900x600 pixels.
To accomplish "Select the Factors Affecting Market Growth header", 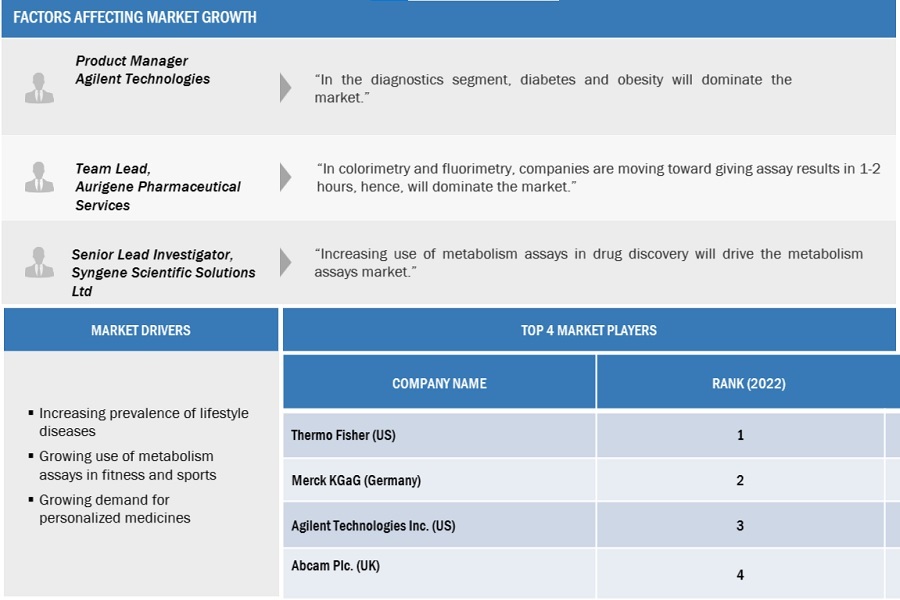I will [135, 17].
